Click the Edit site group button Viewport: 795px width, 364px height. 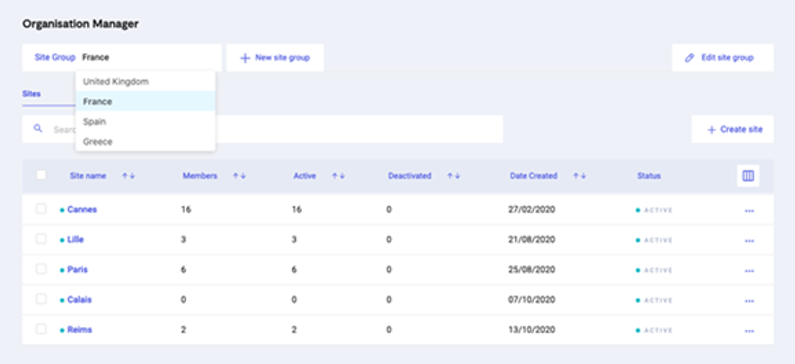(x=722, y=58)
